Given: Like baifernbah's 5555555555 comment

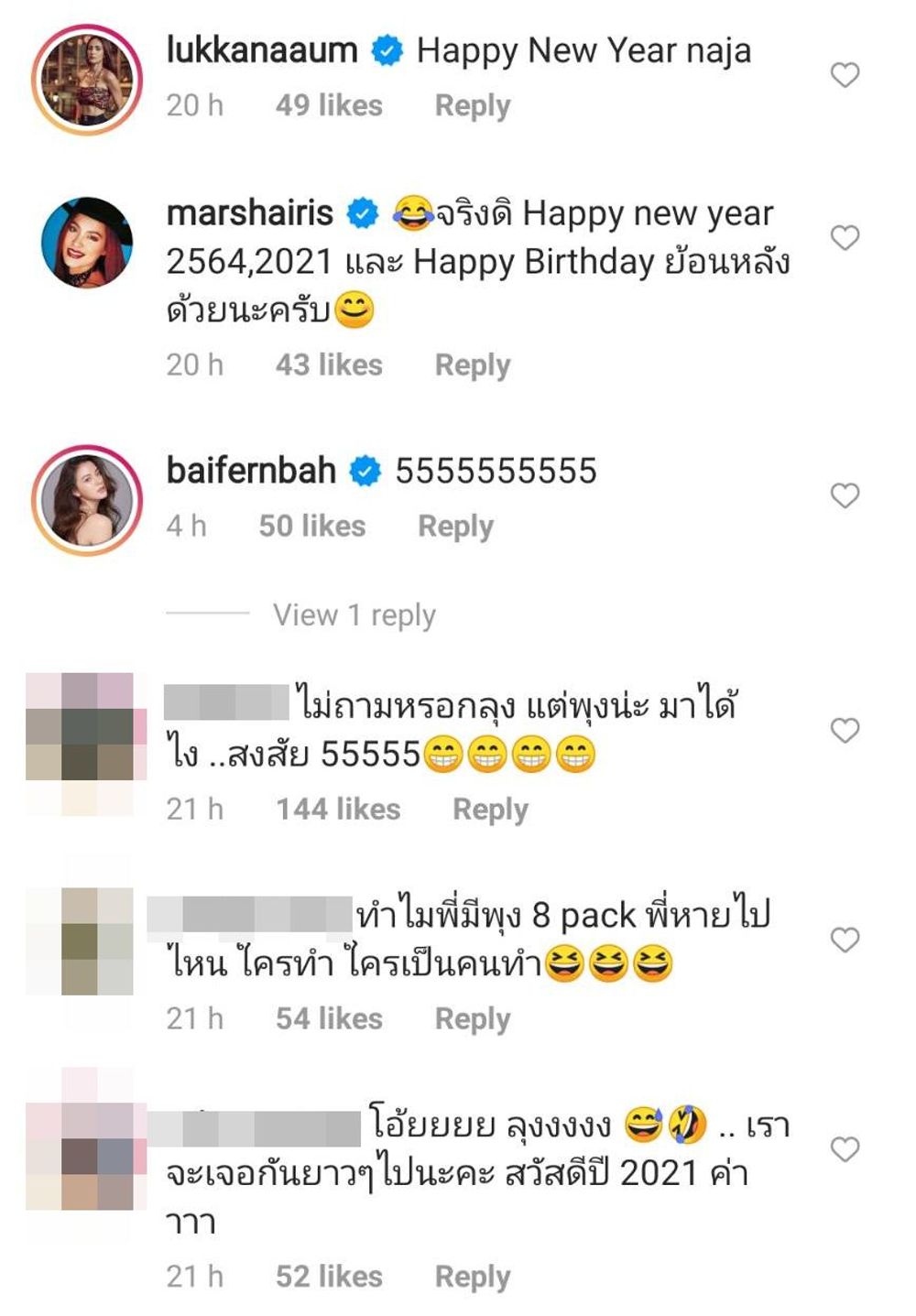Looking at the screenshot, I should click(x=845, y=495).
